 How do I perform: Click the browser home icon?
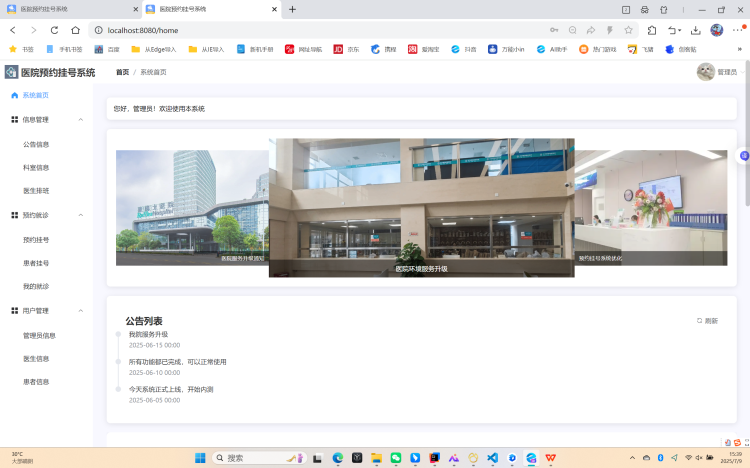tap(75, 30)
